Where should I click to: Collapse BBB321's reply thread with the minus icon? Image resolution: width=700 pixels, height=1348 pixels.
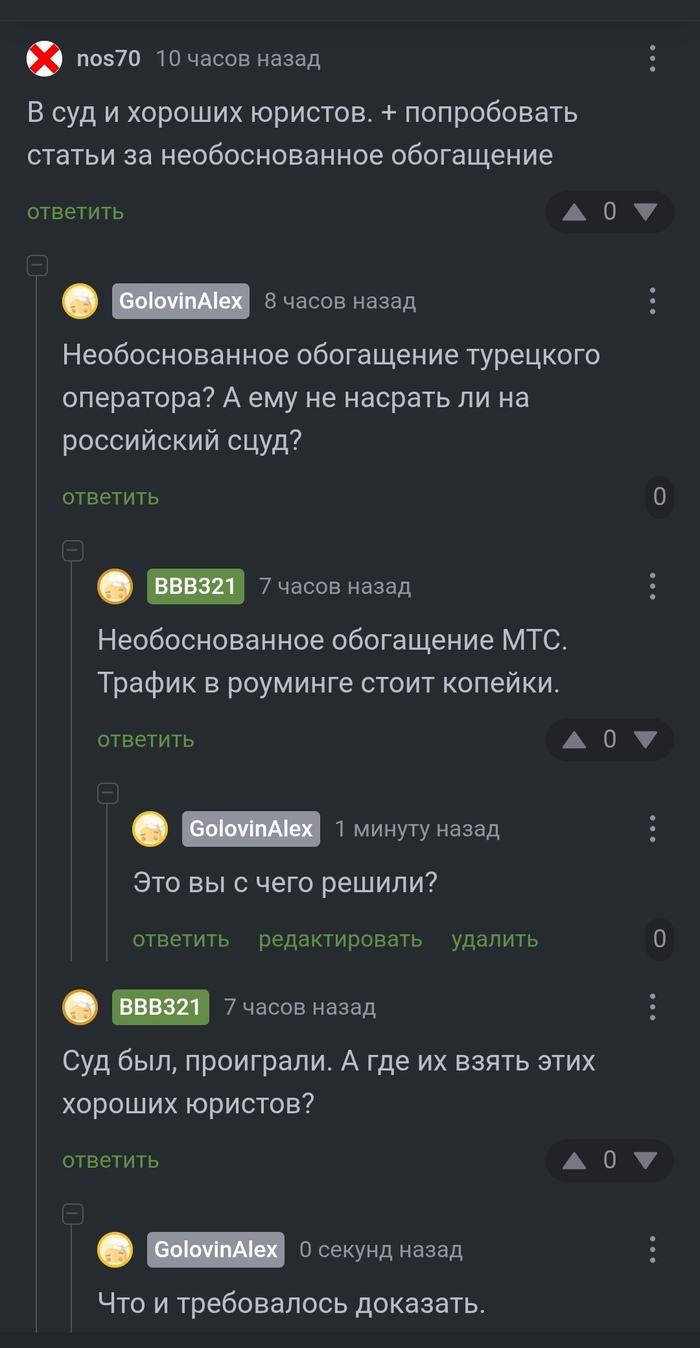(71, 551)
